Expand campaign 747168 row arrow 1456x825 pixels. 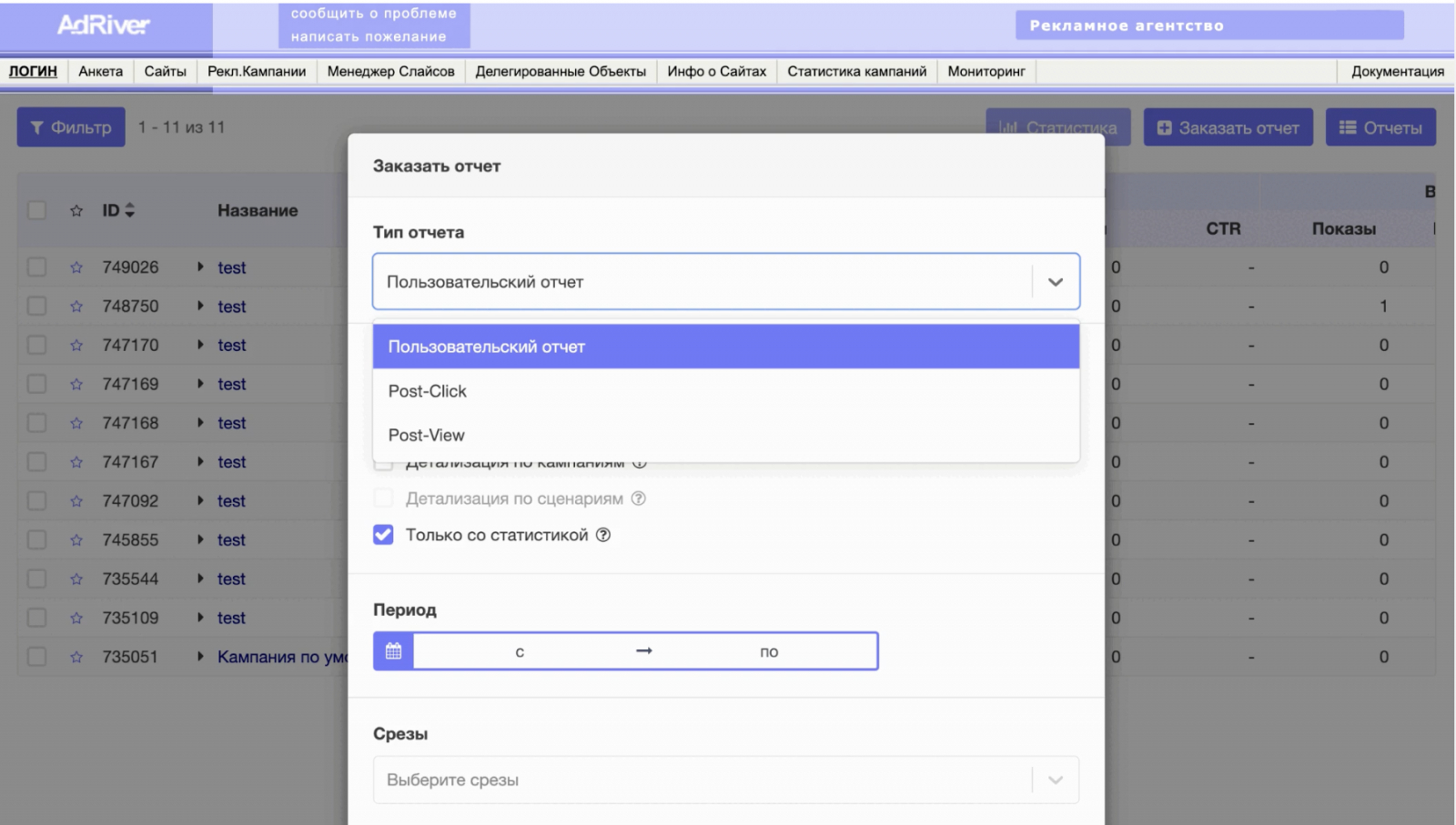pos(200,422)
